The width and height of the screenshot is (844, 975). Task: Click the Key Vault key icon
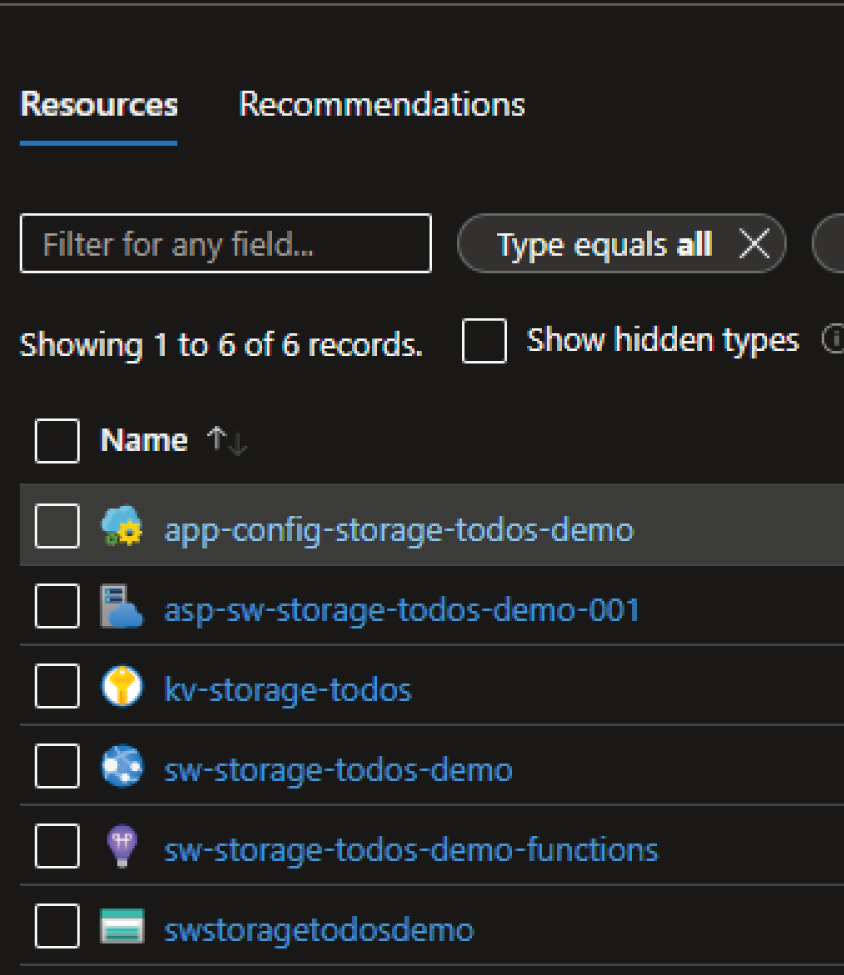point(123,688)
